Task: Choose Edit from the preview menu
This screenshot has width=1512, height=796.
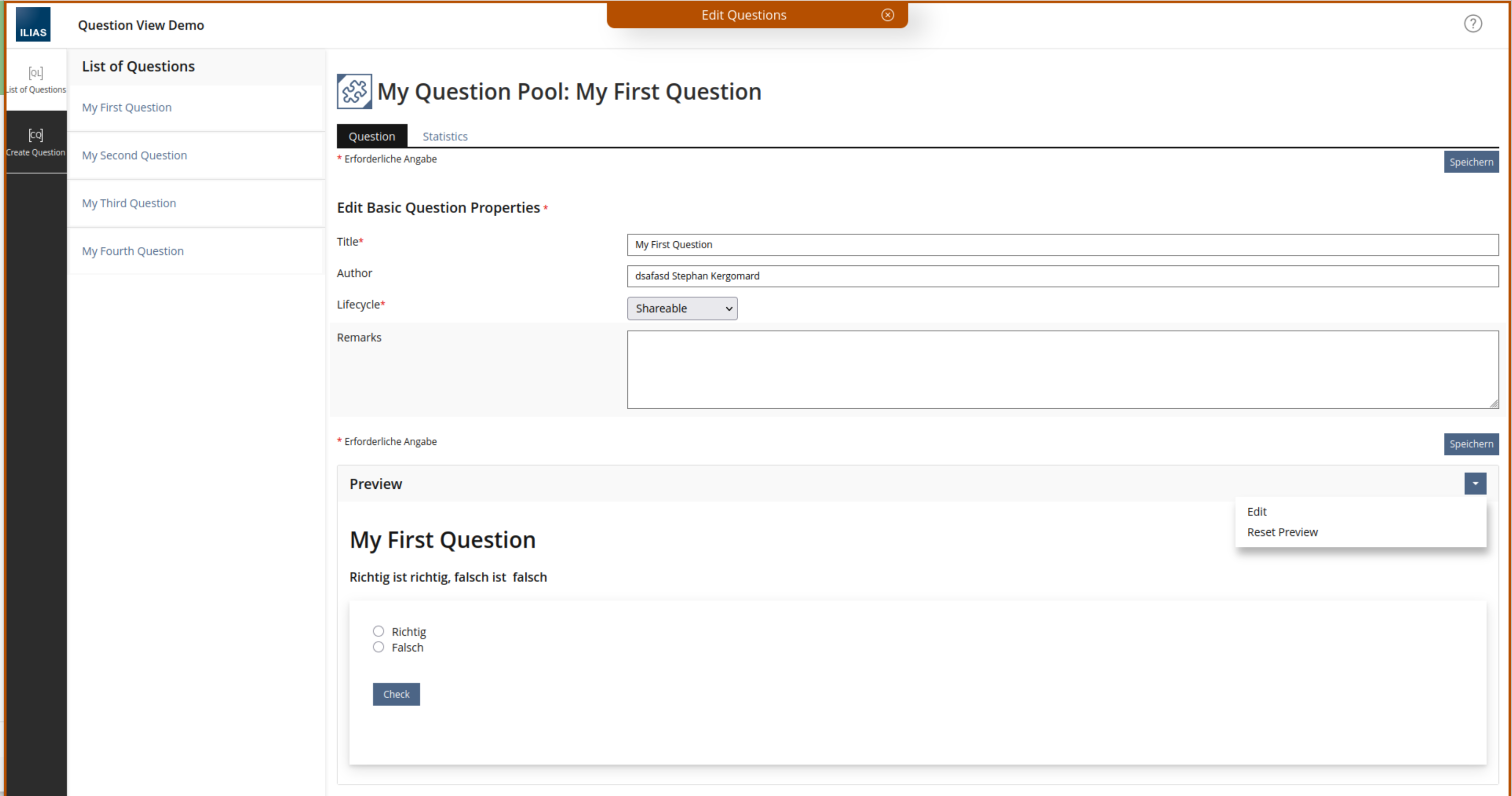Action: point(1257,511)
